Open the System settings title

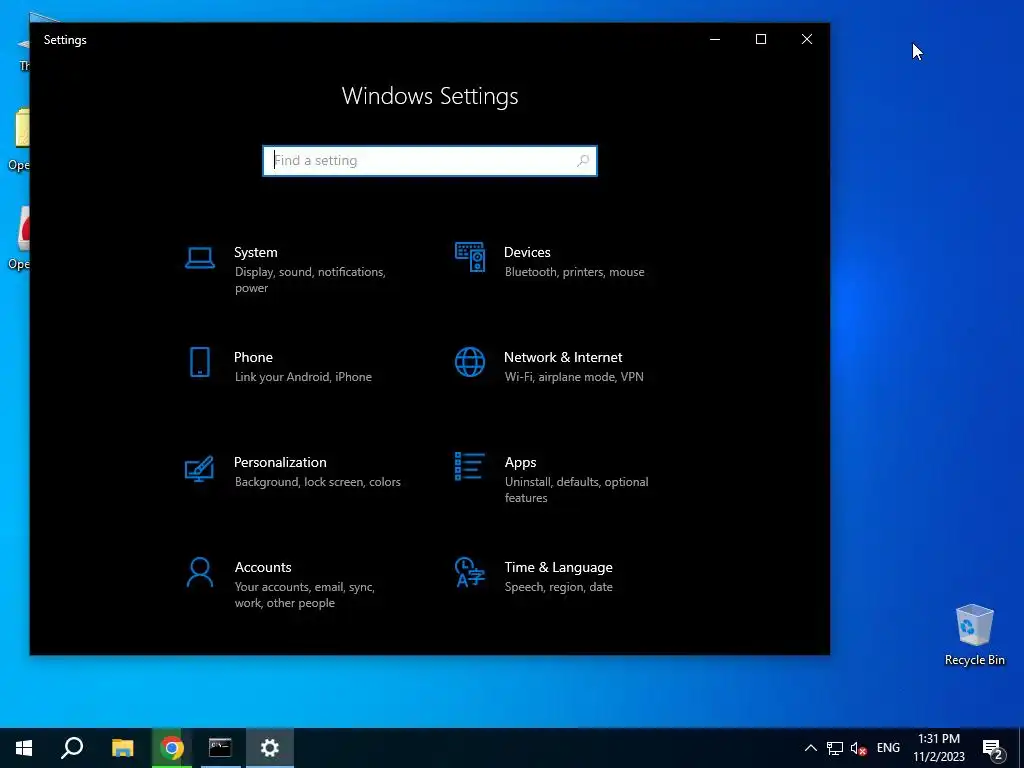pyautogui.click(x=256, y=252)
